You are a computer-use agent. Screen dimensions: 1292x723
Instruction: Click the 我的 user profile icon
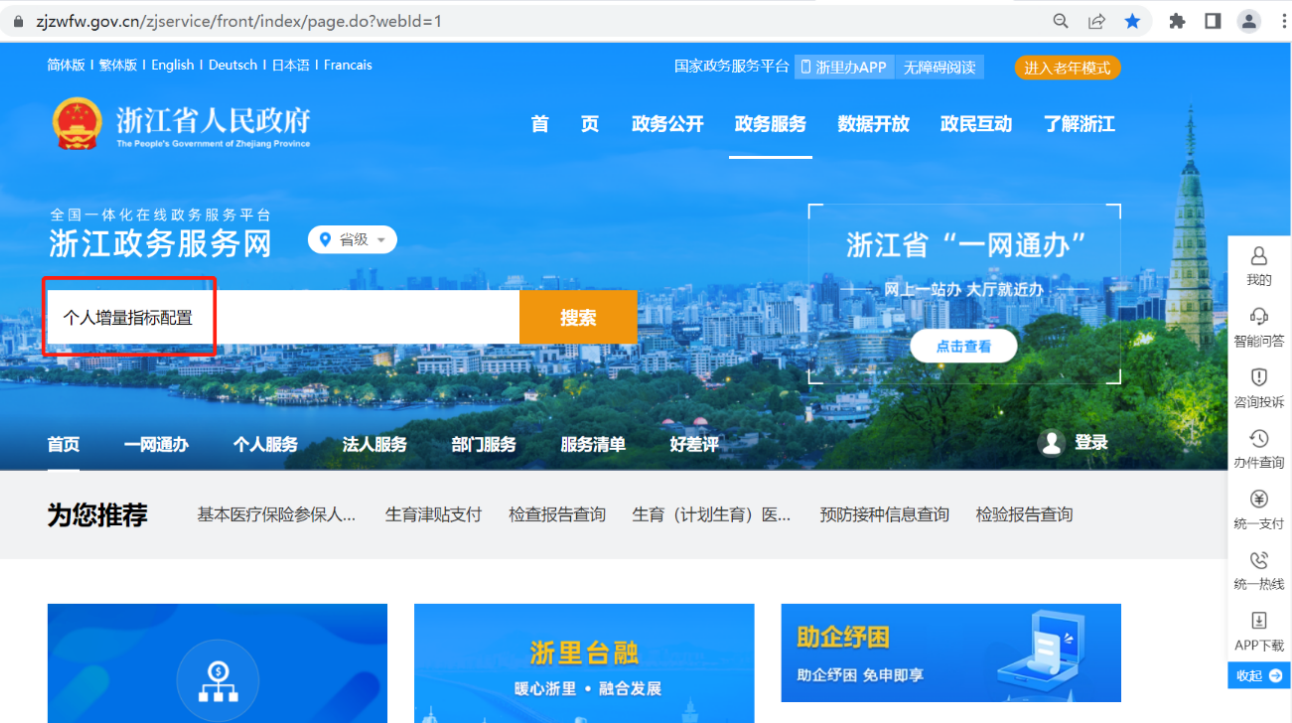point(1259,257)
